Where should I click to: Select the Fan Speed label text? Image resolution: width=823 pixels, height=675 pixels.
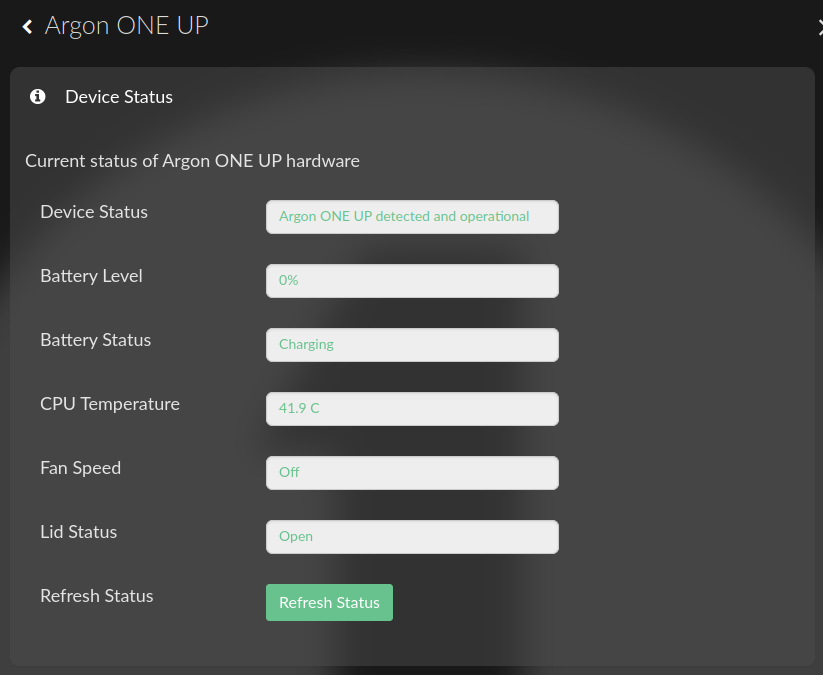(x=80, y=468)
